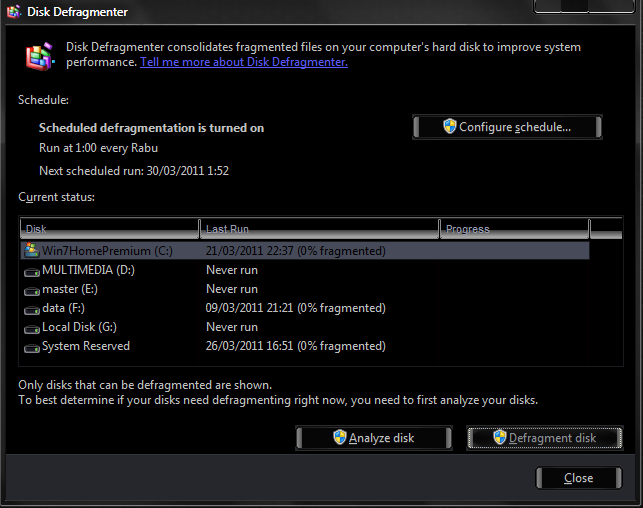
Task: Click the Disk Defragmenter title bar icon
Action: pos(14,12)
